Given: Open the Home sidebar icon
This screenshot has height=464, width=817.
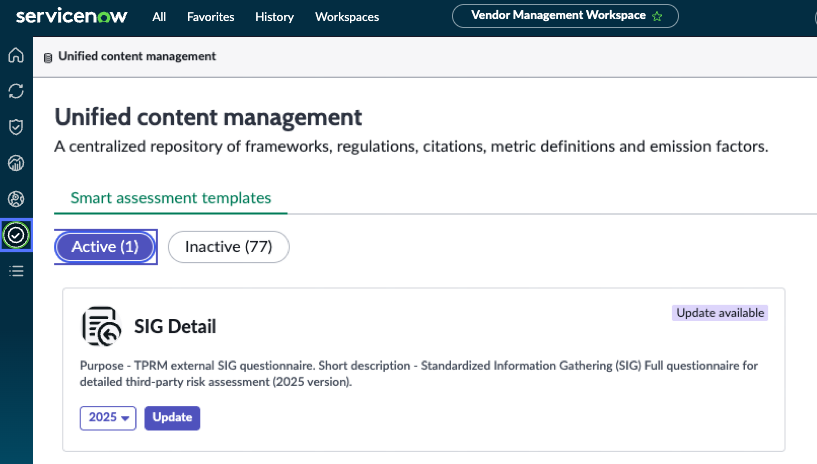Looking at the screenshot, I should (x=16, y=55).
